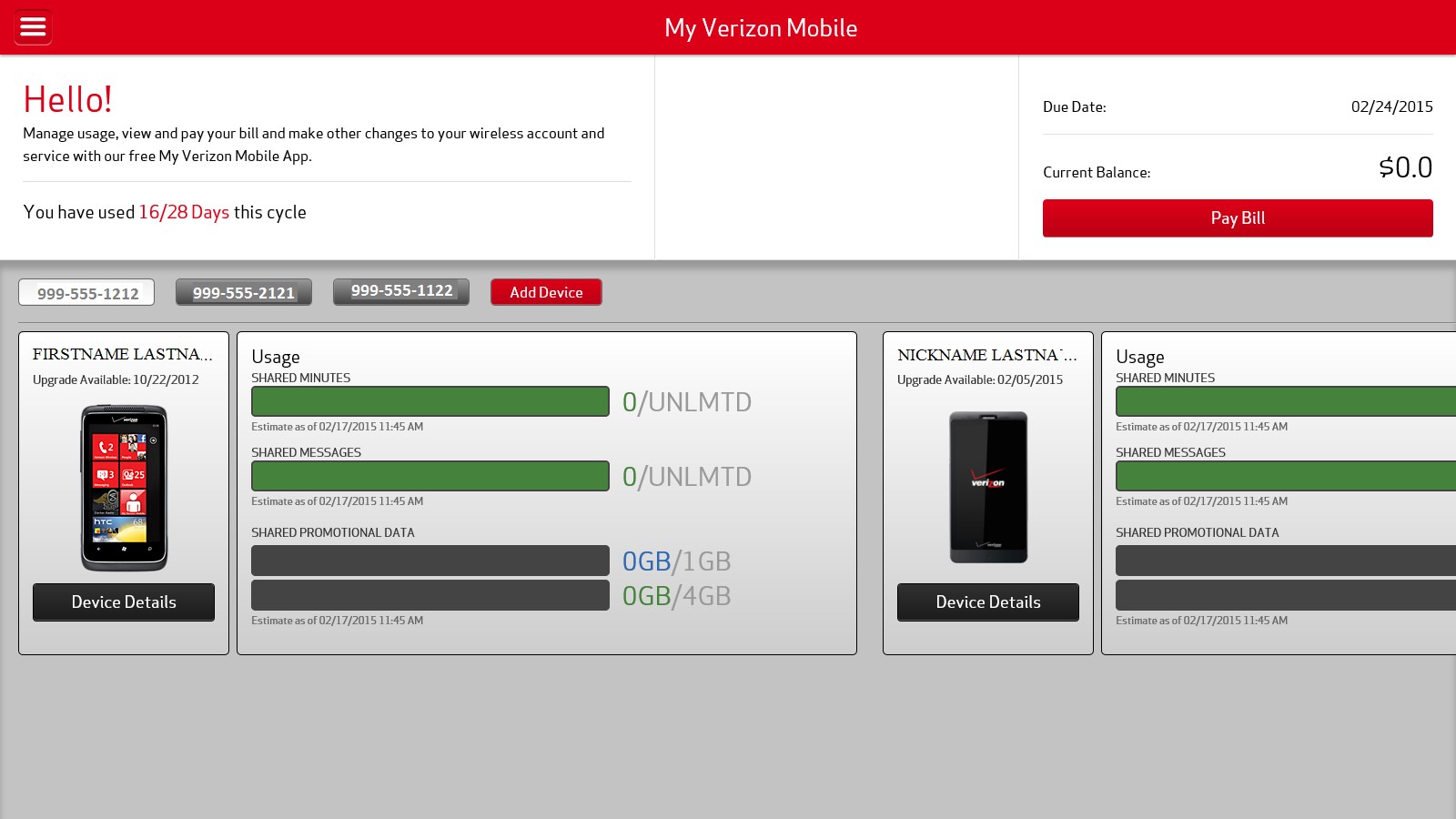Click the SHARED MESSAGES usage bar
The height and width of the screenshot is (819, 1456).
430,476
